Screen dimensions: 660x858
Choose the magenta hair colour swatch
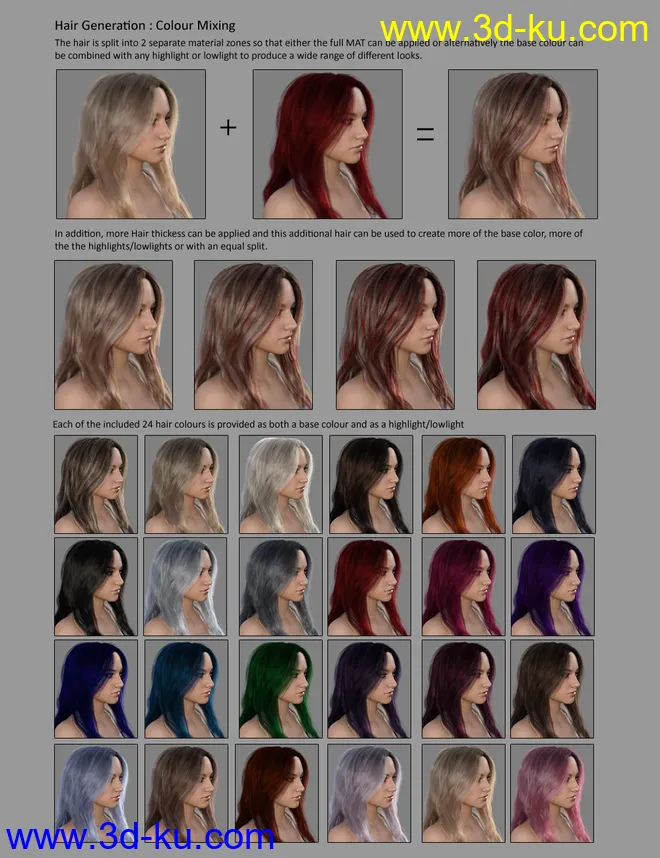click(462, 587)
